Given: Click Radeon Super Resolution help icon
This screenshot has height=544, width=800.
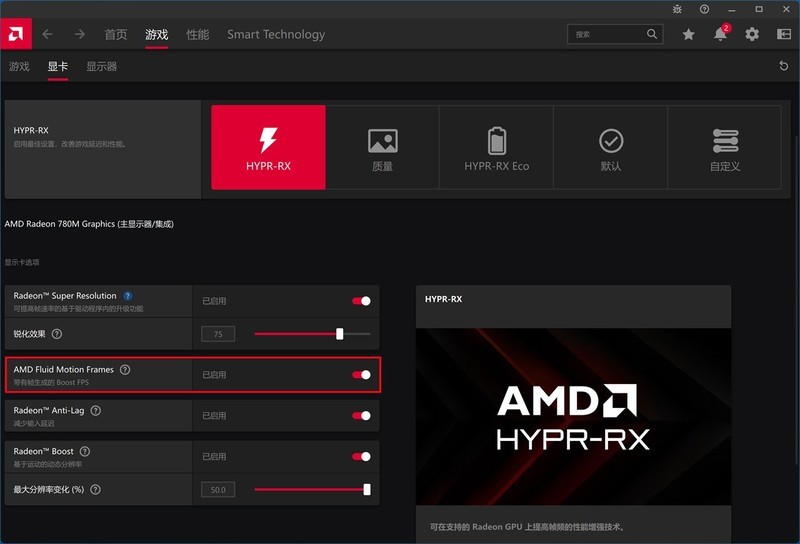Looking at the screenshot, I should coord(128,295).
